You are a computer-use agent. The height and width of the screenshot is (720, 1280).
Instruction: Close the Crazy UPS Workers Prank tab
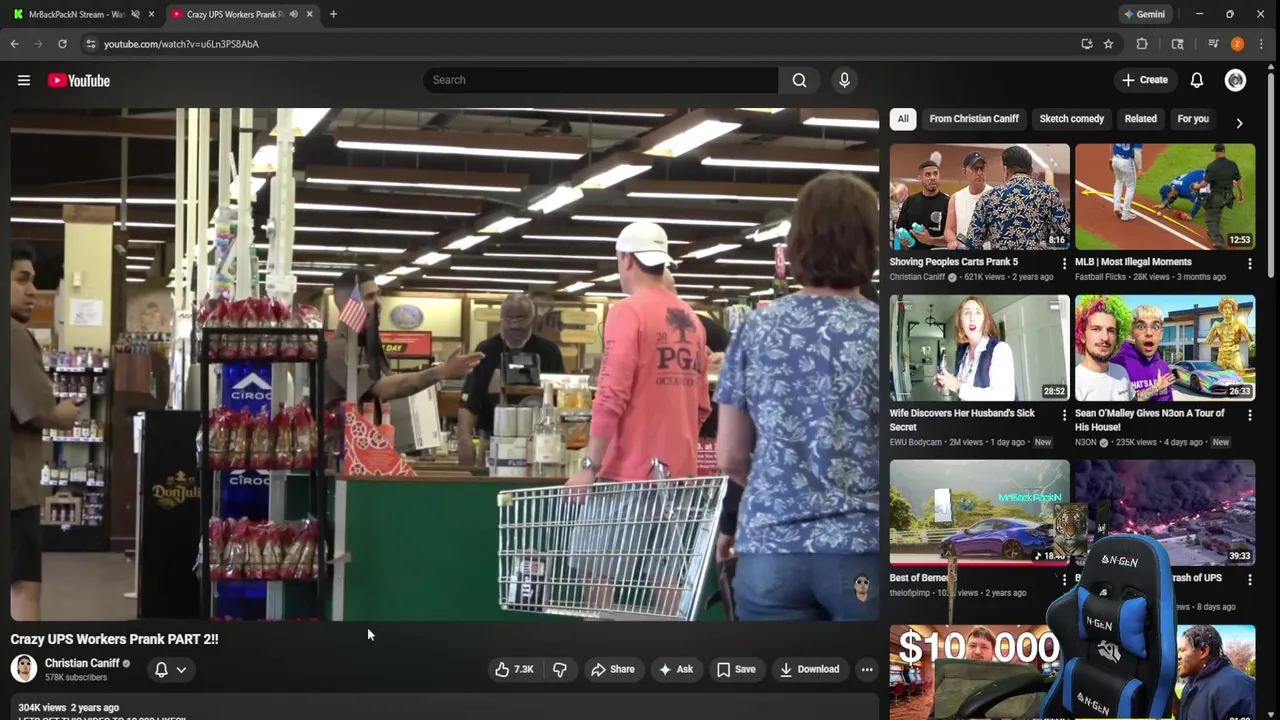(x=309, y=14)
